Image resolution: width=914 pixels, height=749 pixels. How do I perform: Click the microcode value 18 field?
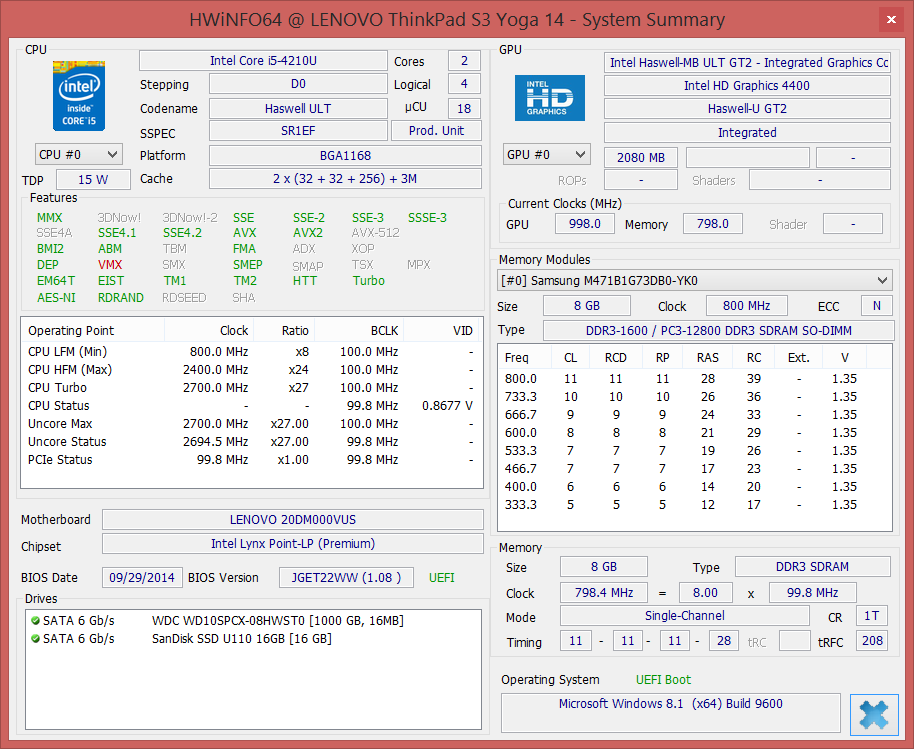[464, 108]
